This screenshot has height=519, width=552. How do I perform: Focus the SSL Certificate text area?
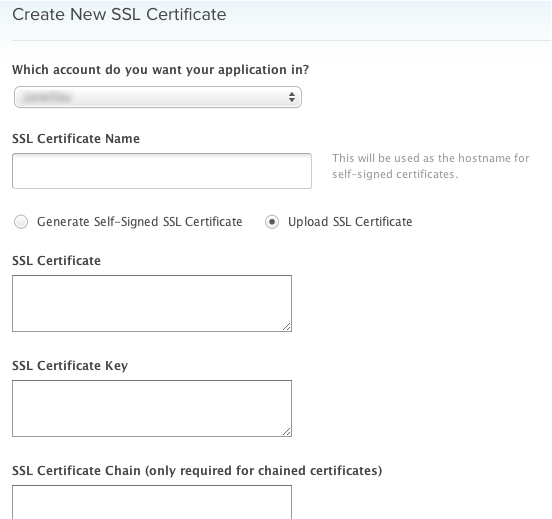click(x=152, y=304)
